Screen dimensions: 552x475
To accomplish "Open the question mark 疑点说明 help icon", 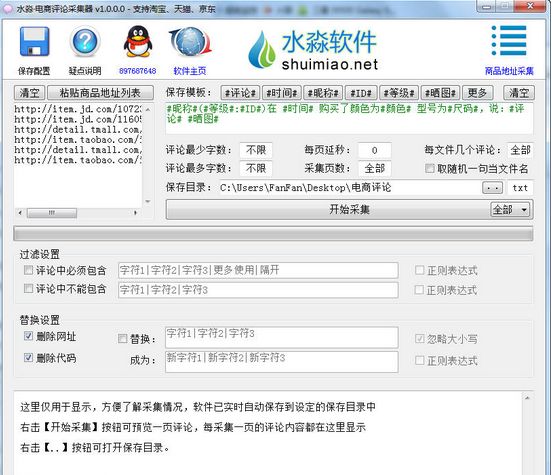I will click(x=85, y=42).
